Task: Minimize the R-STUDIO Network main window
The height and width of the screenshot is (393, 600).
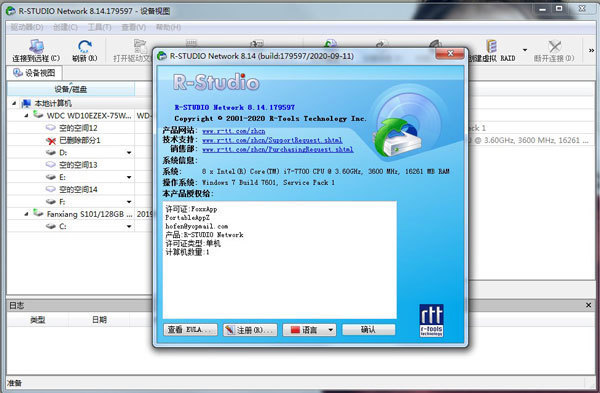Action: pos(542,9)
